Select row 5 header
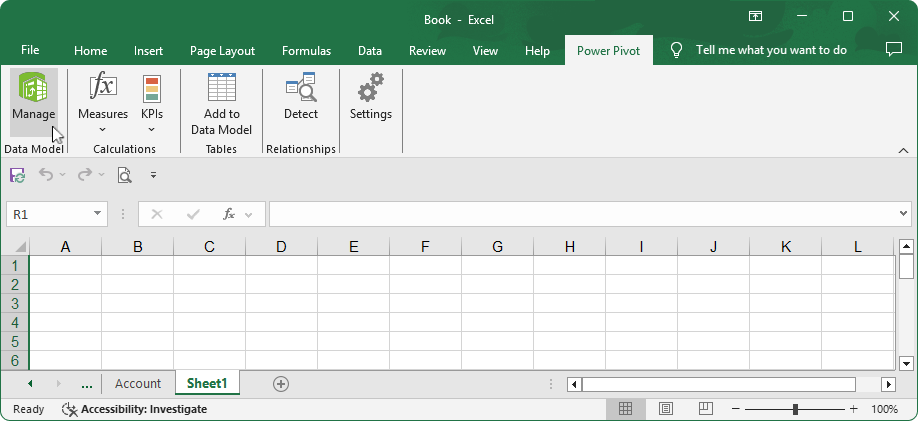Viewport: 918px width, 421px height. point(15,341)
